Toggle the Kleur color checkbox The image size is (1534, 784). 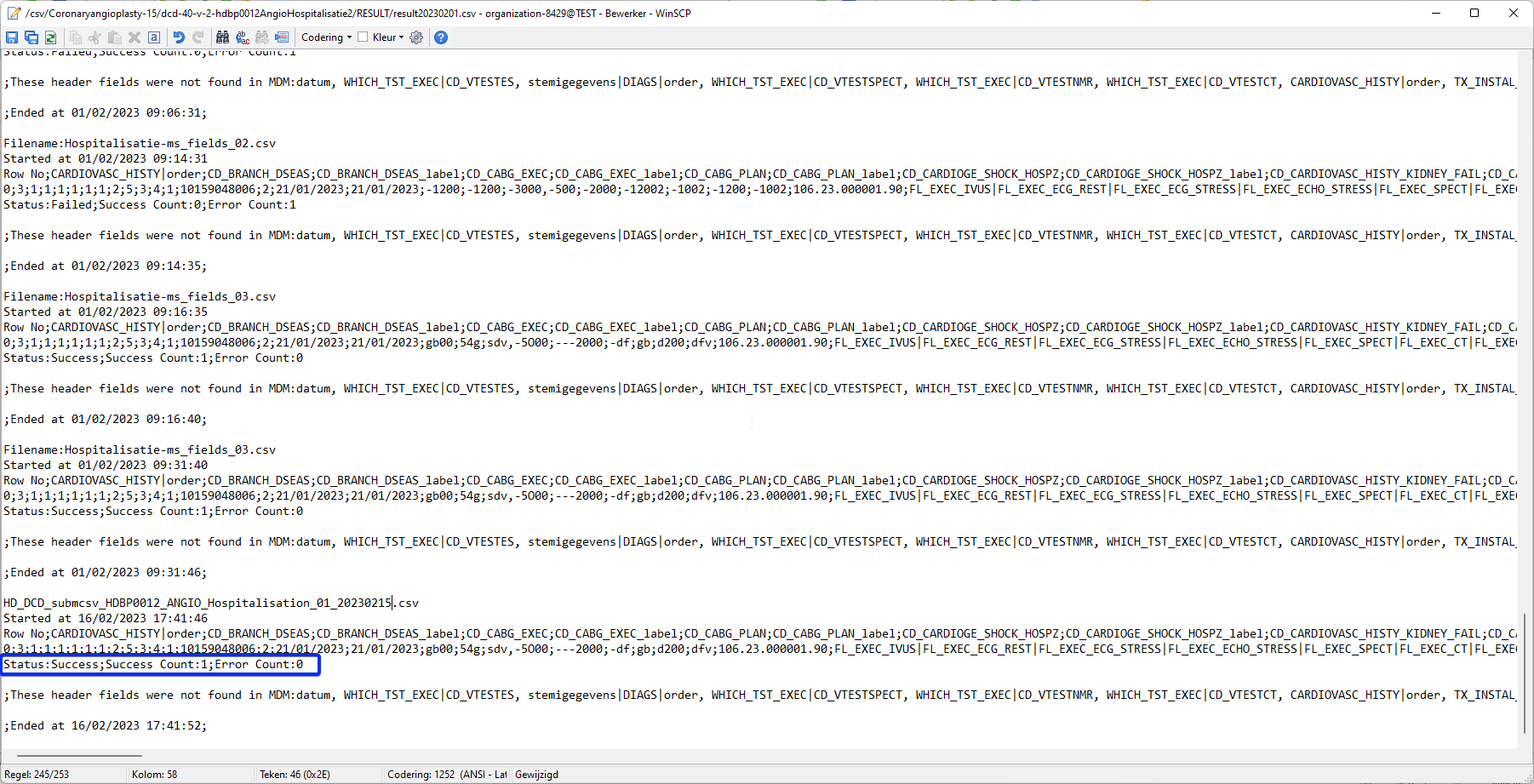pos(363,37)
